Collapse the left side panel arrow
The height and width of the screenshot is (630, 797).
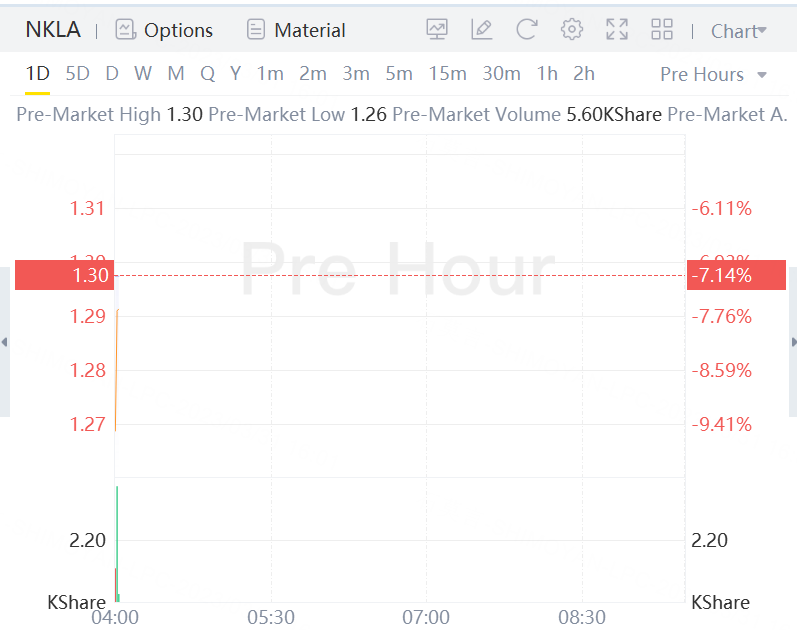pos(4,342)
